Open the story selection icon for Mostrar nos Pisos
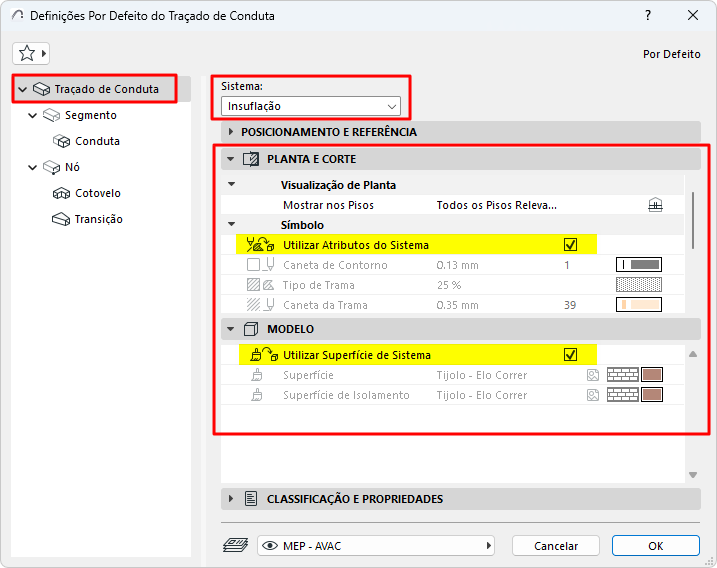This screenshot has width=717, height=568. coord(655,205)
